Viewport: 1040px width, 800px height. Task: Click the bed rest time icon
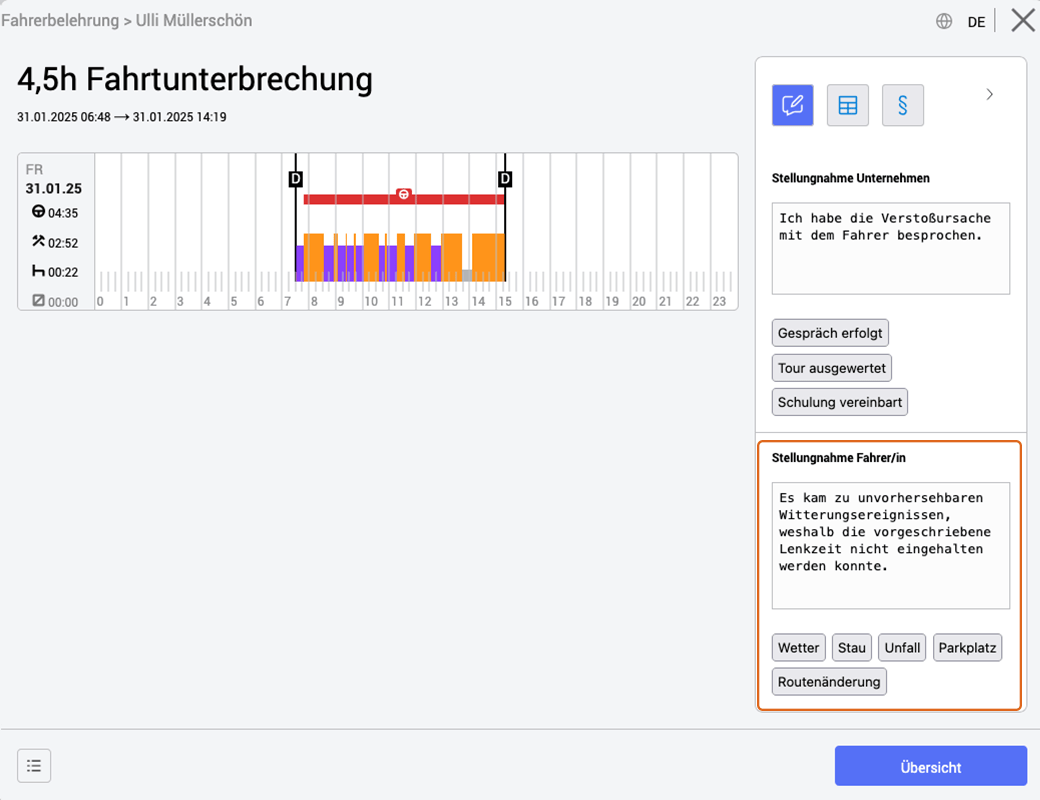[x=38, y=271]
